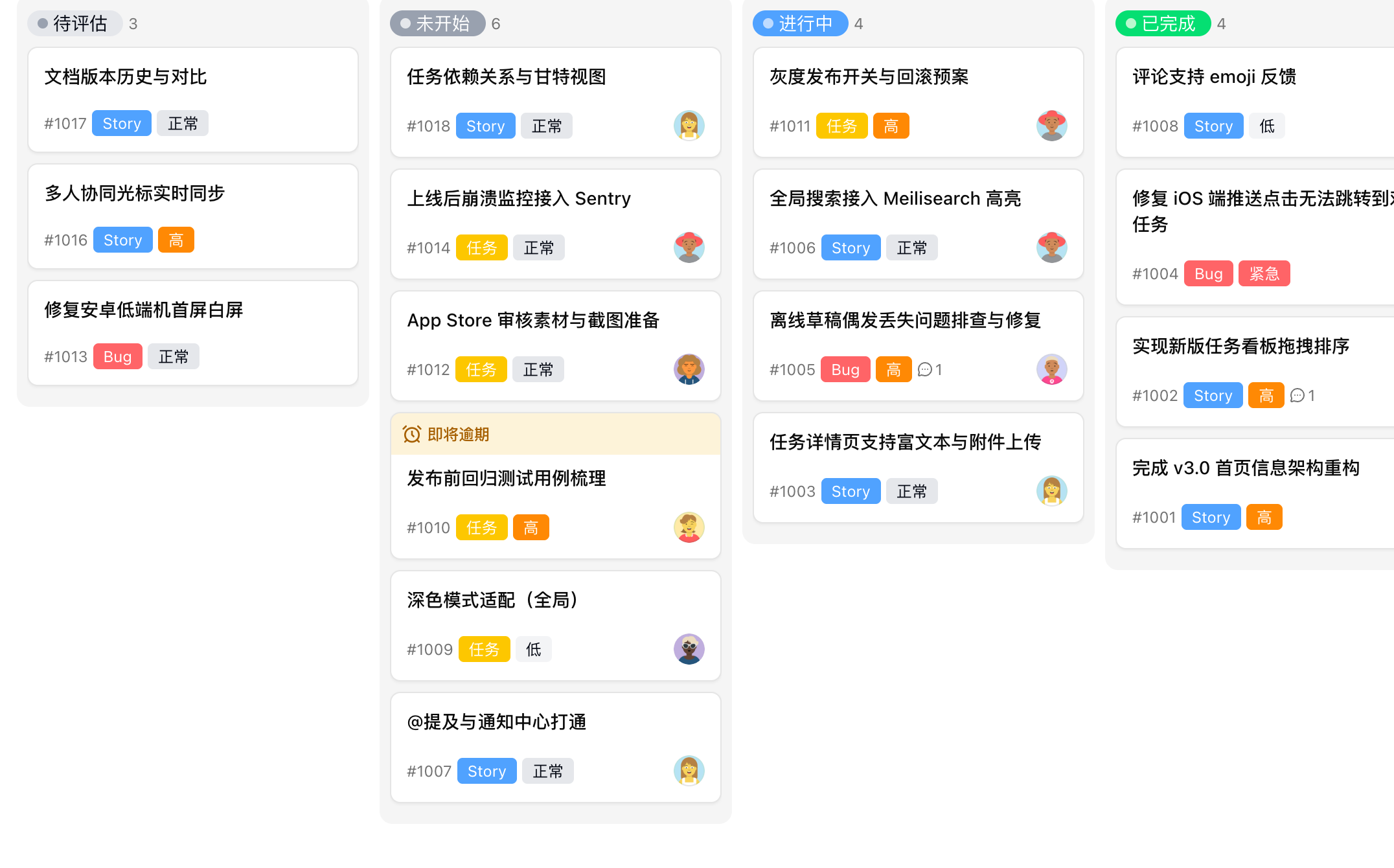Click the 高 priority tag on #1001

pos(1264,517)
